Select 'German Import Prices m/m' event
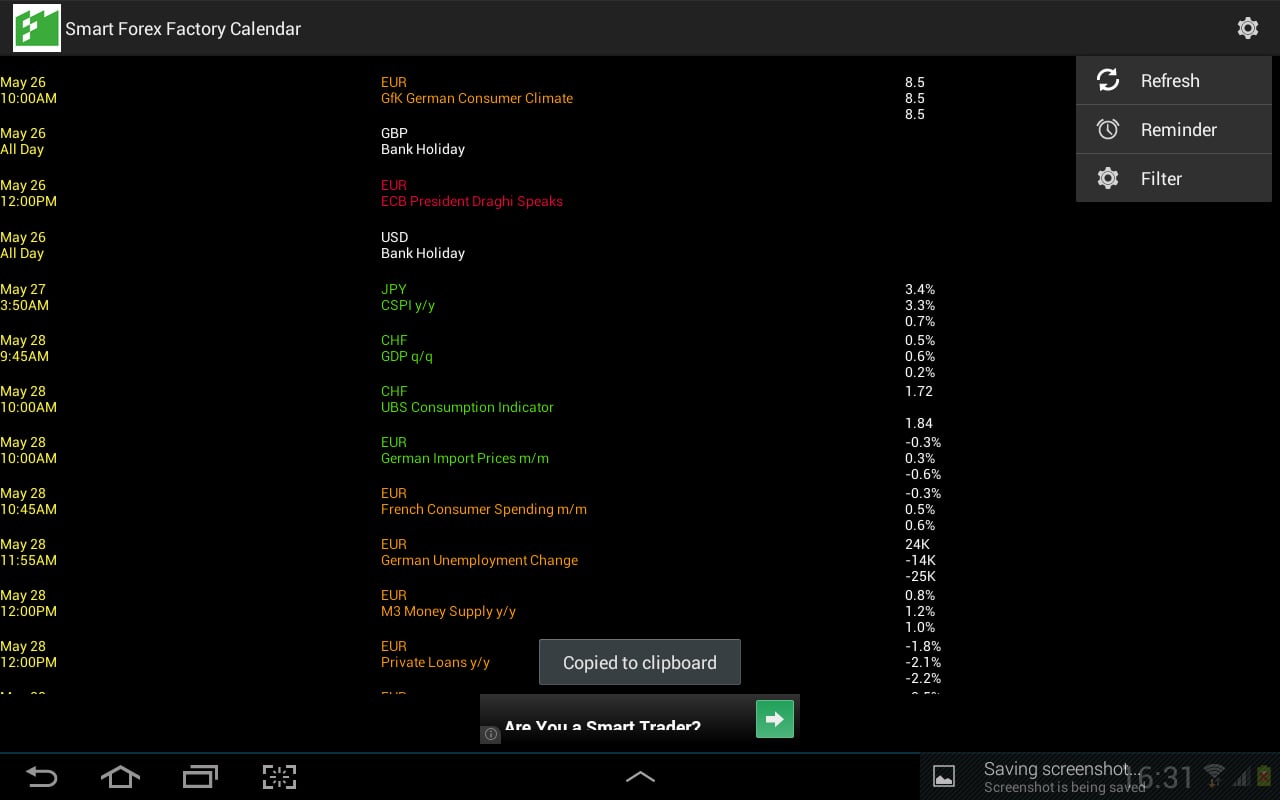This screenshot has height=800, width=1280. 465,458
